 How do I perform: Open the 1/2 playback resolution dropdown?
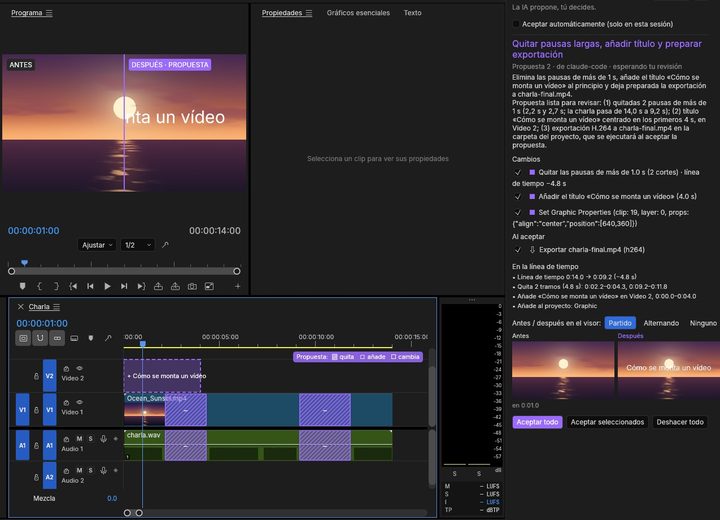137,245
